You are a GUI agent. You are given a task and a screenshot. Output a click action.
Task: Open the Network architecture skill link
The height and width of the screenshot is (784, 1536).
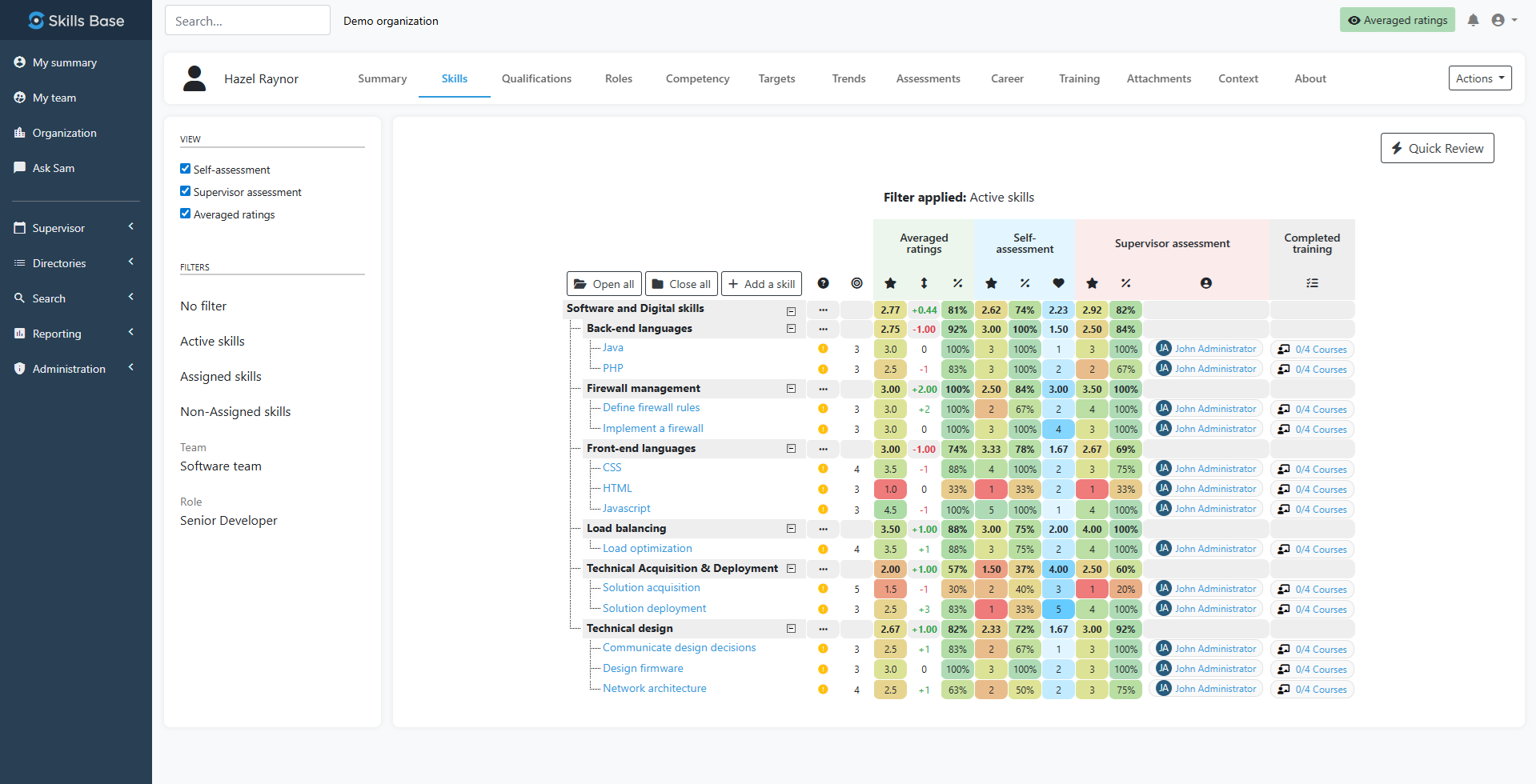(654, 689)
